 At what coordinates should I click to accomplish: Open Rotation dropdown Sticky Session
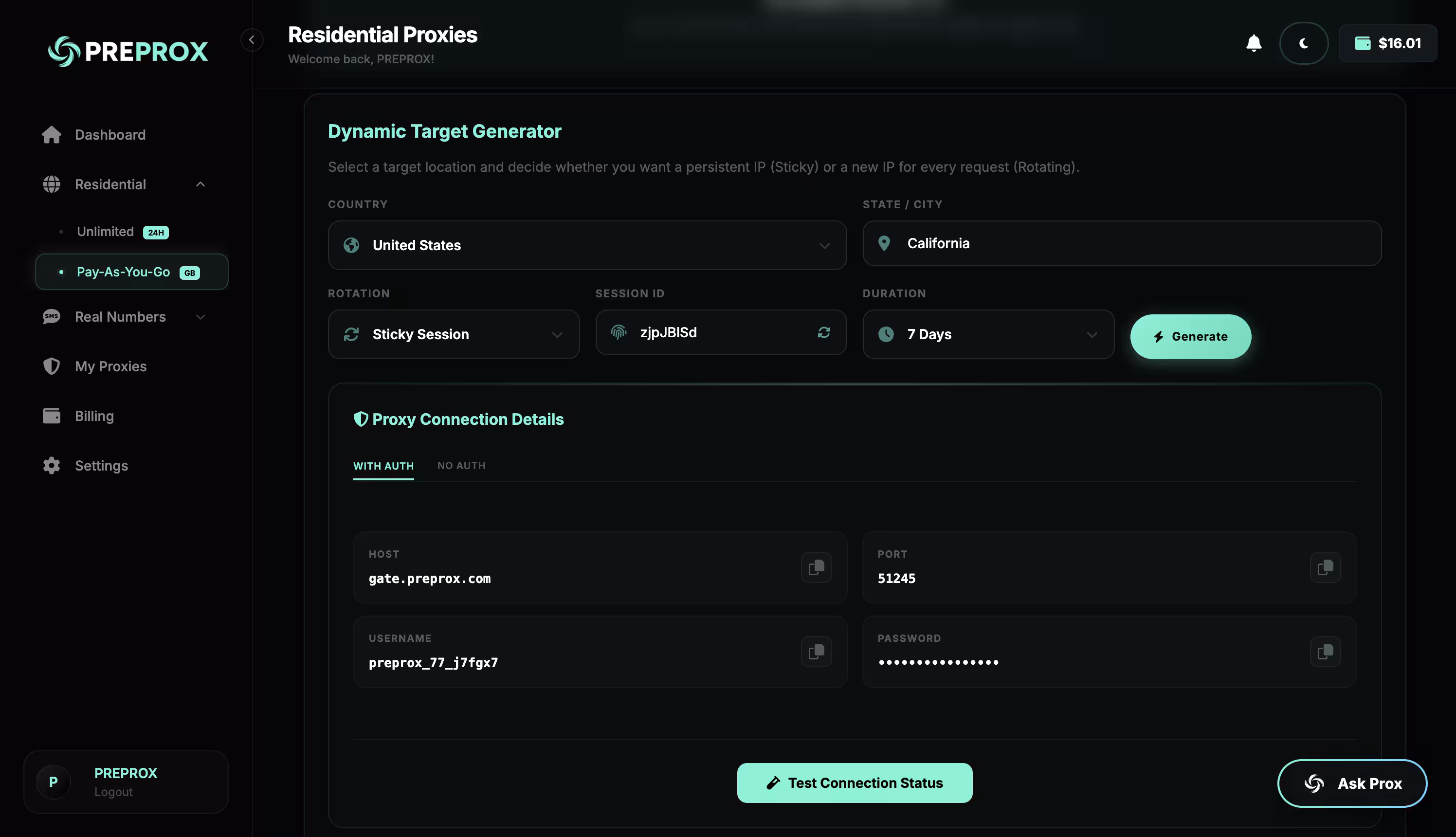pyautogui.click(x=454, y=335)
